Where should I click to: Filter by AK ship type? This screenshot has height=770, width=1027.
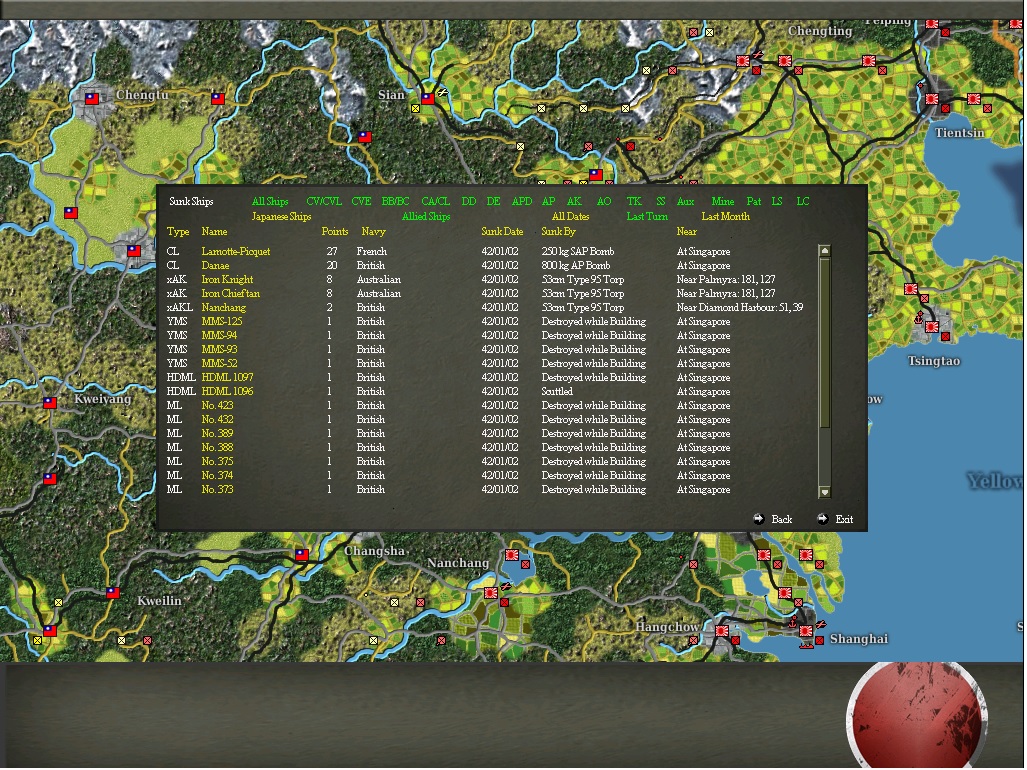click(574, 202)
